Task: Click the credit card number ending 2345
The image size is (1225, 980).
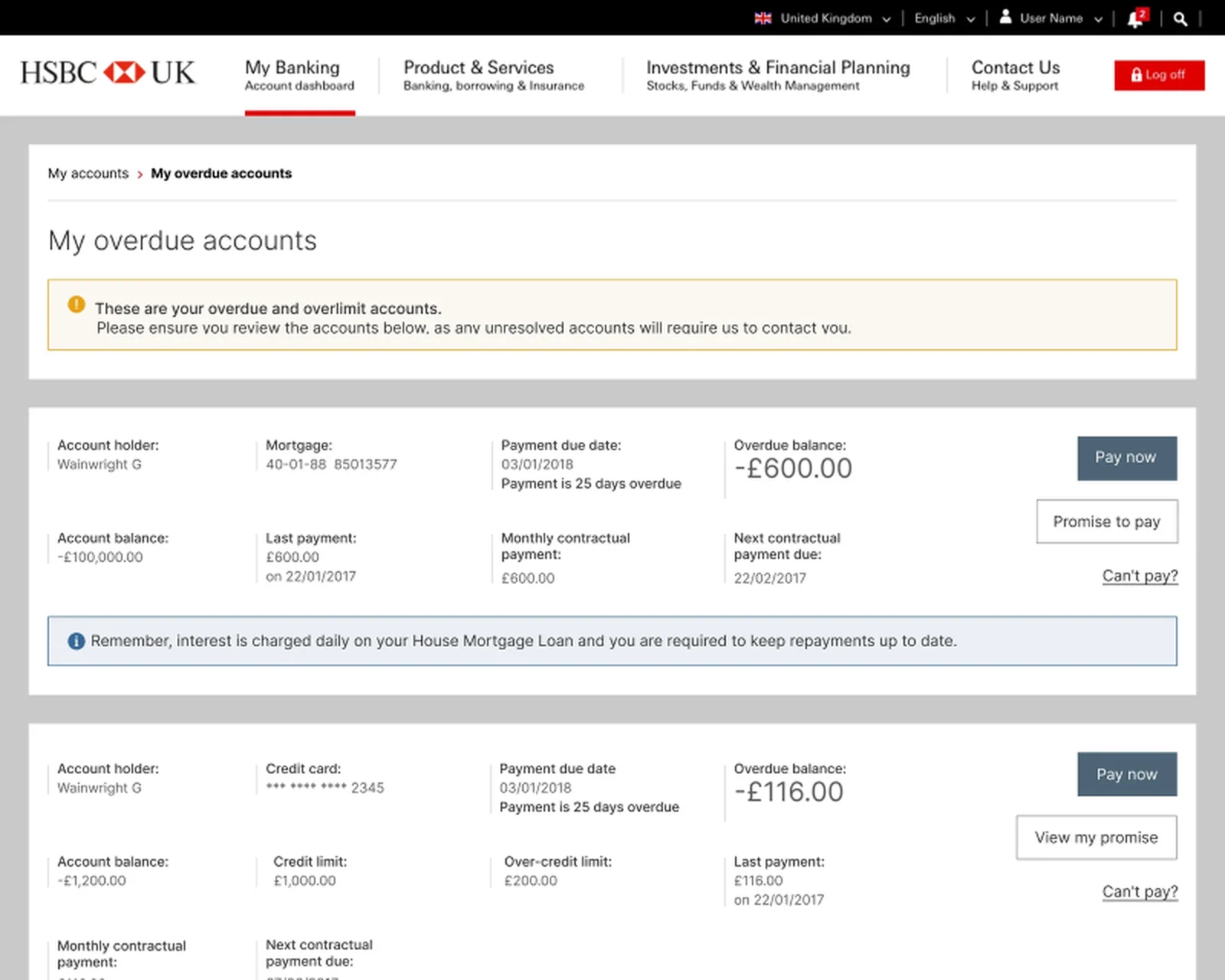Action: pyautogui.click(x=325, y=788)
